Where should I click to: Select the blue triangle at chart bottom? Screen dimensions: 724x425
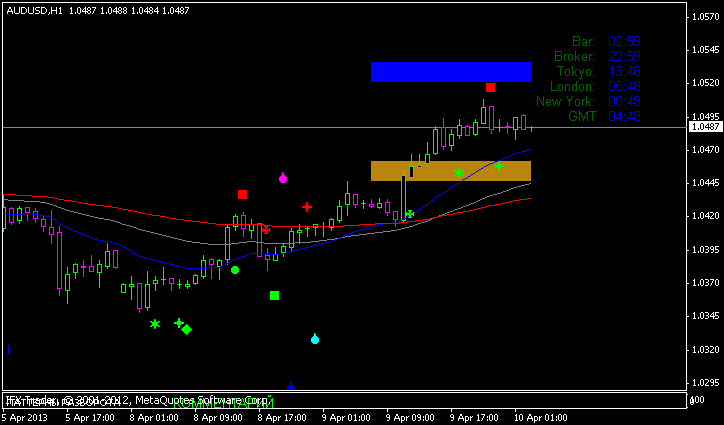coord(291,387)
